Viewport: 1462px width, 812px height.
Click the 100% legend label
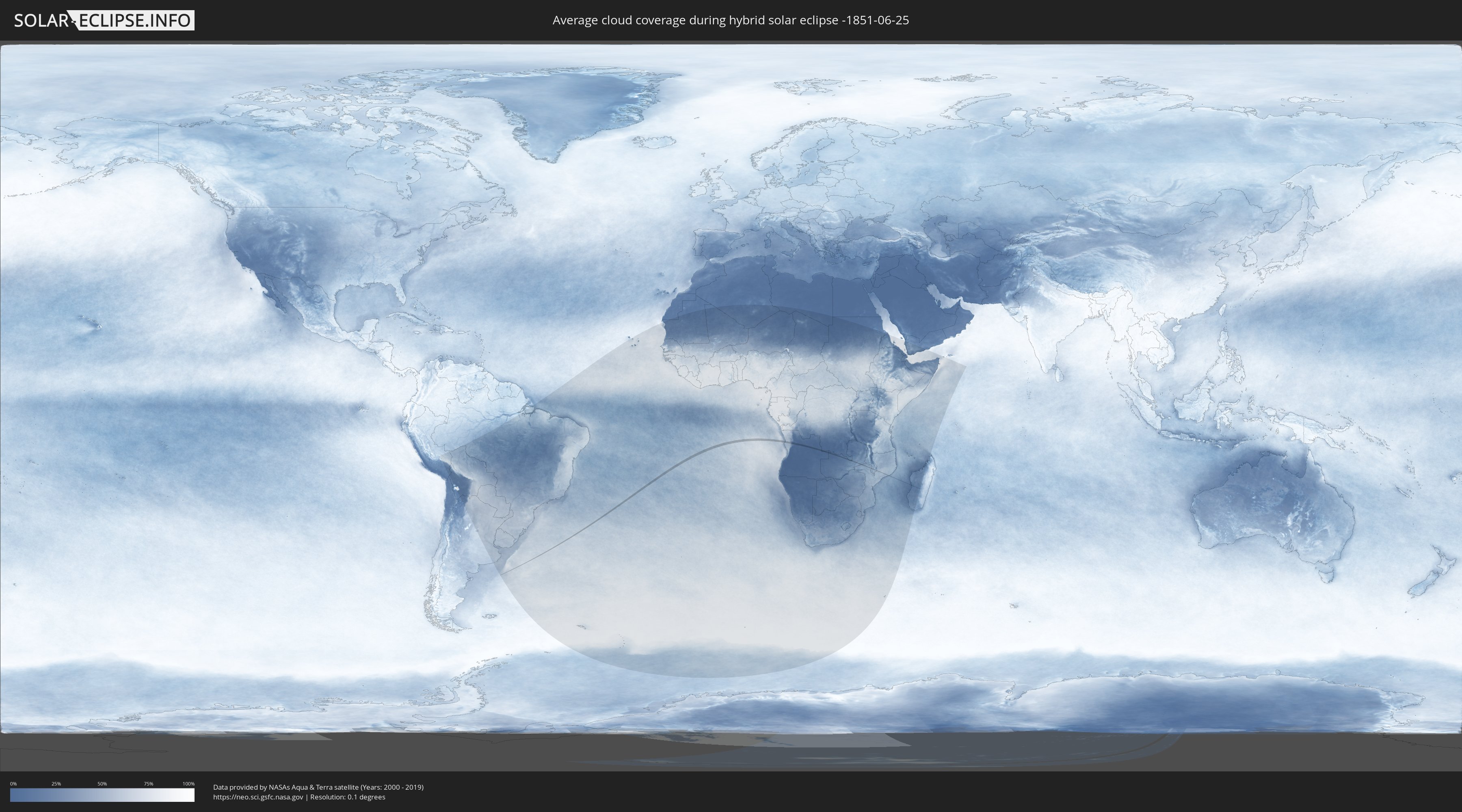tap(188, 784)
